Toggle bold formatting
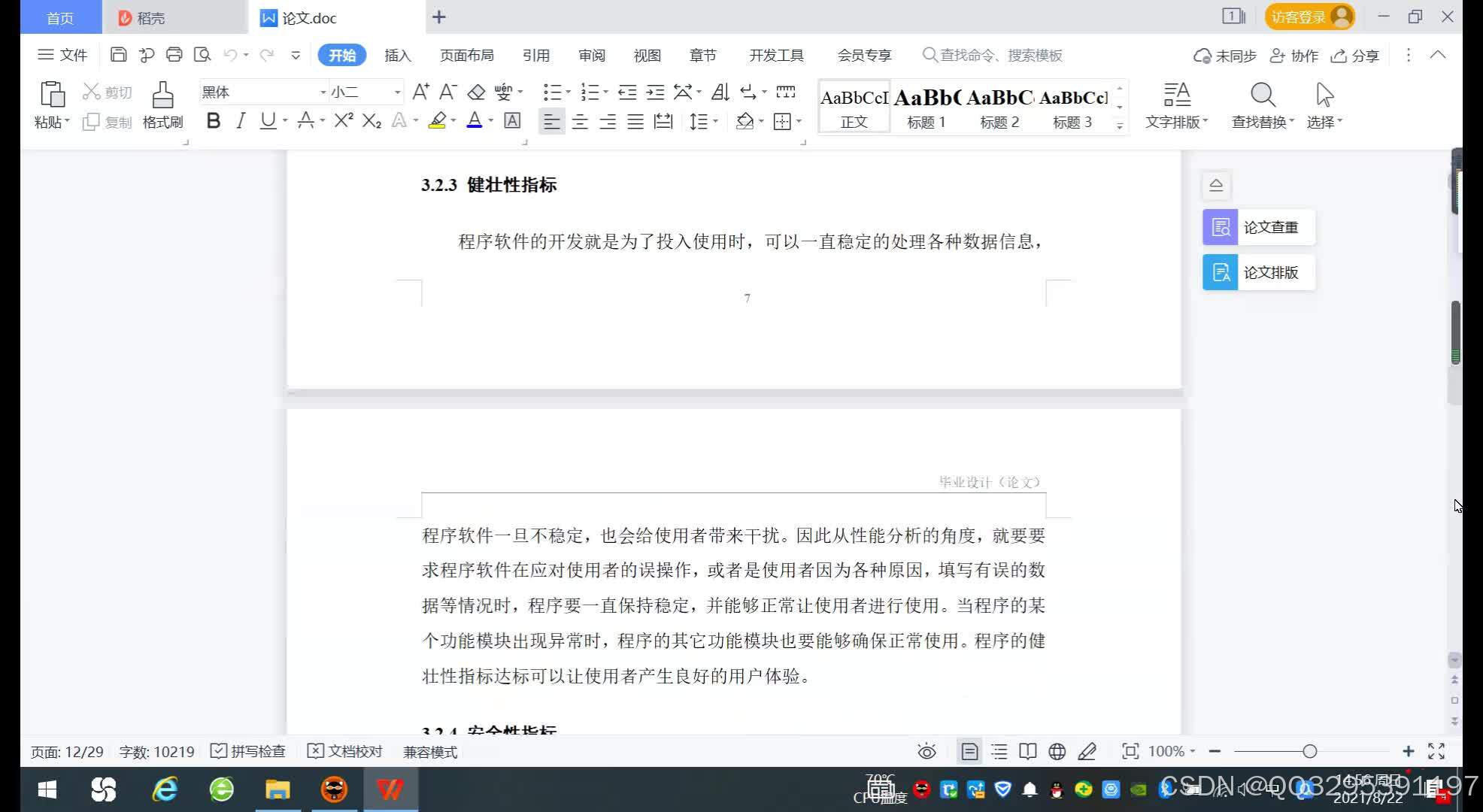The image size is (1483, 812). pos(213,120)
